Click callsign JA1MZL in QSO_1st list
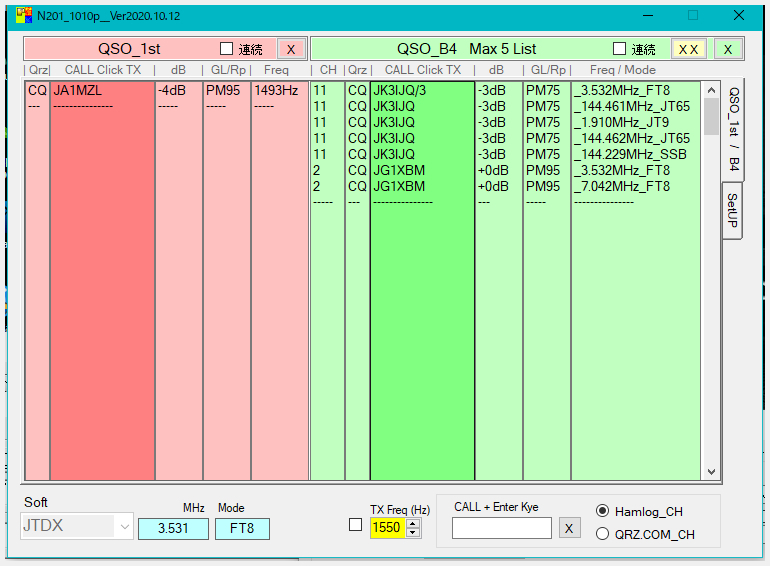This screenshot has width=770, height=566. click(77, 90)
